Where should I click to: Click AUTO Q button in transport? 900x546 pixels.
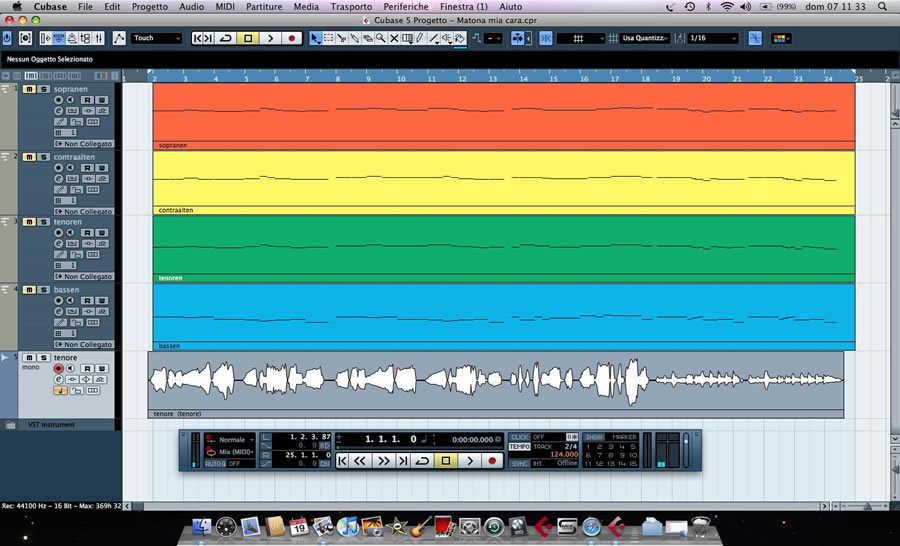click(x=215, y=463)
